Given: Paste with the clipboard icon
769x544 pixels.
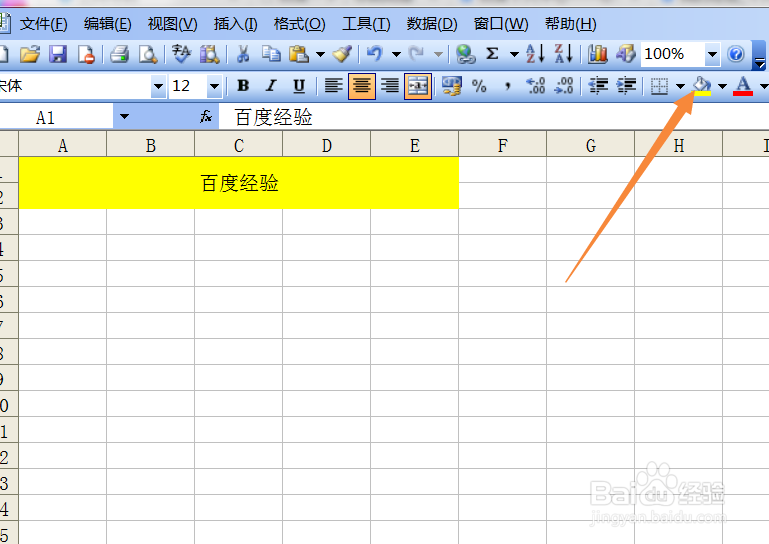Looking at the screenshot, I should click(x=299, y=54).
